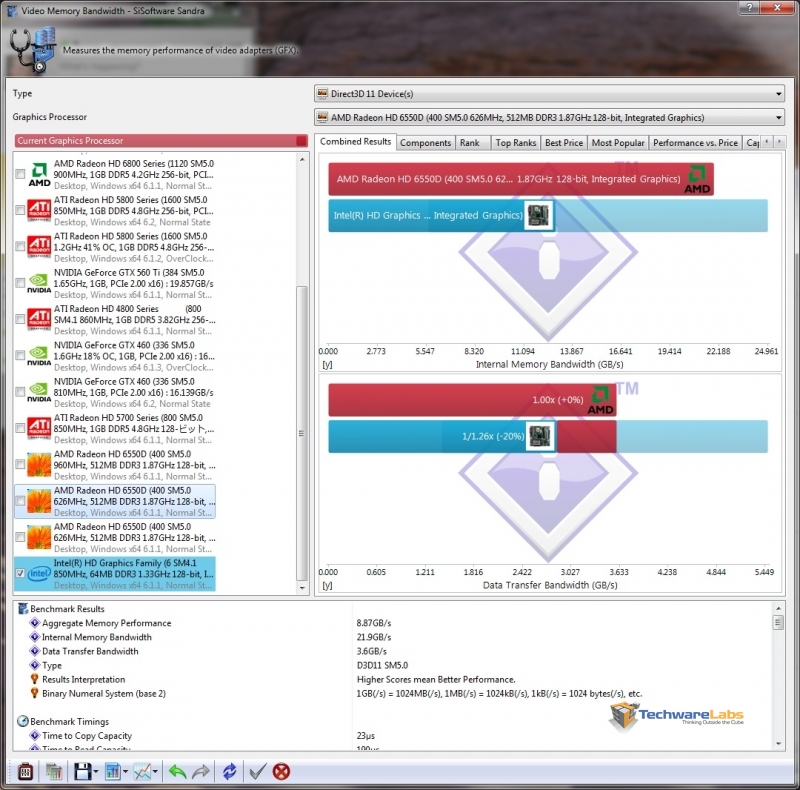Screen dimensions: 800x790
Task: Check the NVIDIA GeForce GTX 560 Ti box
Action: click(21, 283)
